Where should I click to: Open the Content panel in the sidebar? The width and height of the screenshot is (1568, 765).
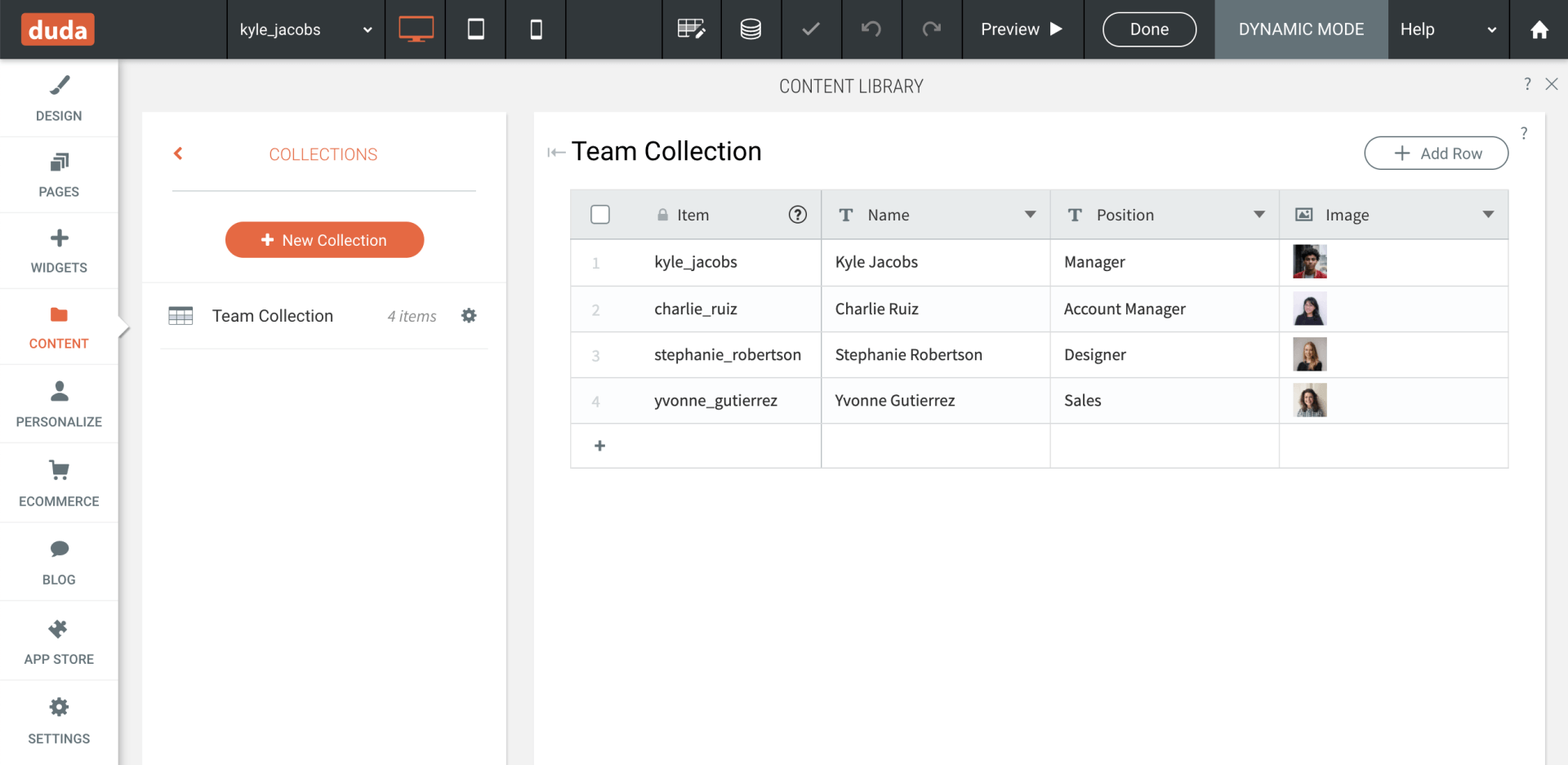[x=58, y=325]
